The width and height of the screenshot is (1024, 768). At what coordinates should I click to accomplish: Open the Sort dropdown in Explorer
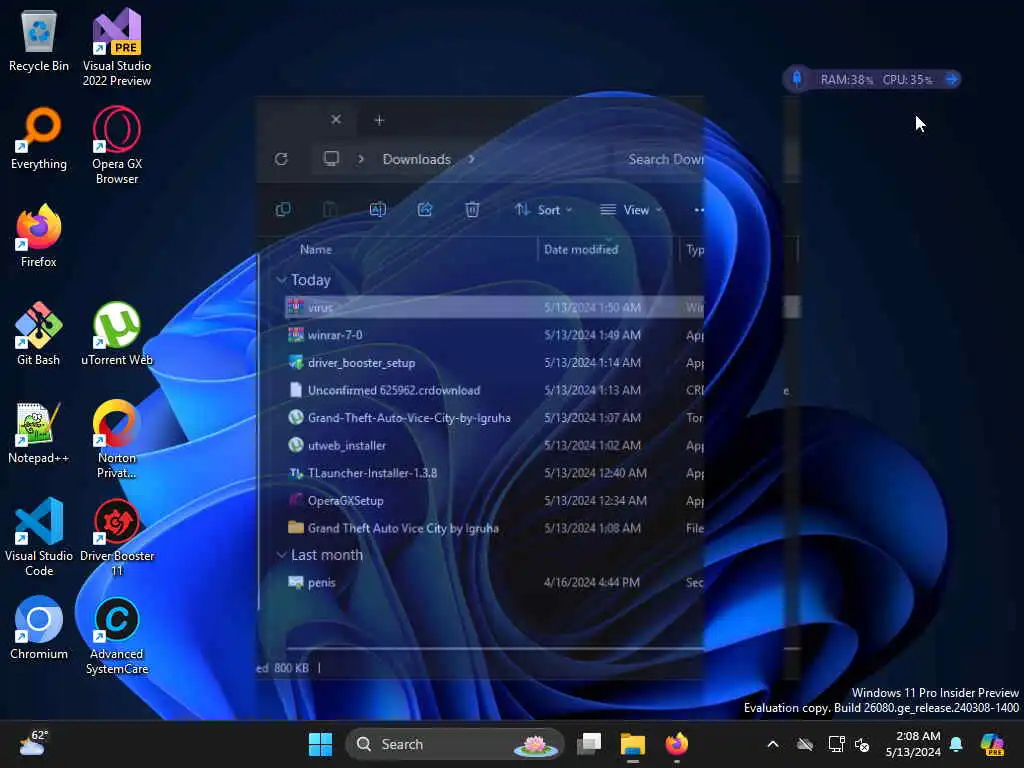click(x=543, y=210)
